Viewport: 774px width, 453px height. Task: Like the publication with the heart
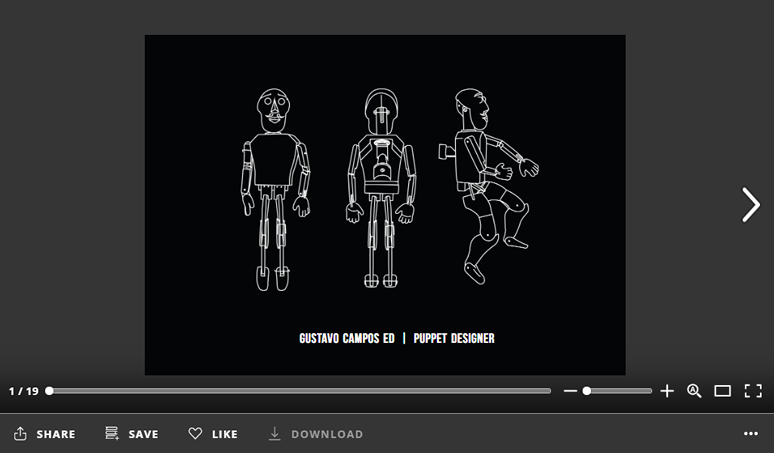(213, 434)
